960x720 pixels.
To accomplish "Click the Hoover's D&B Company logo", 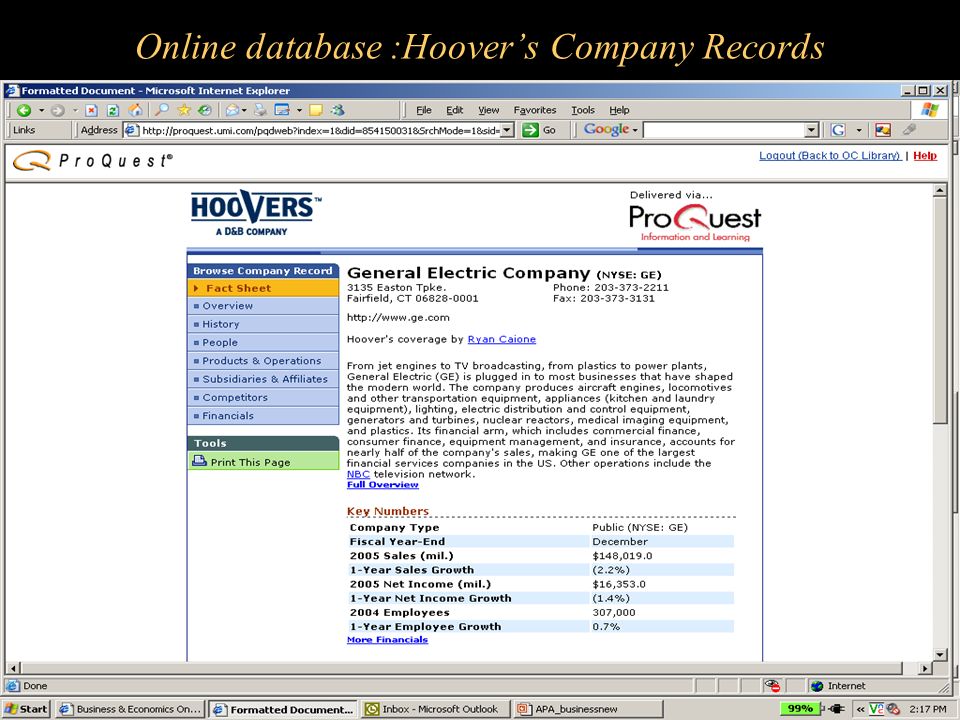I will [256, 212].
